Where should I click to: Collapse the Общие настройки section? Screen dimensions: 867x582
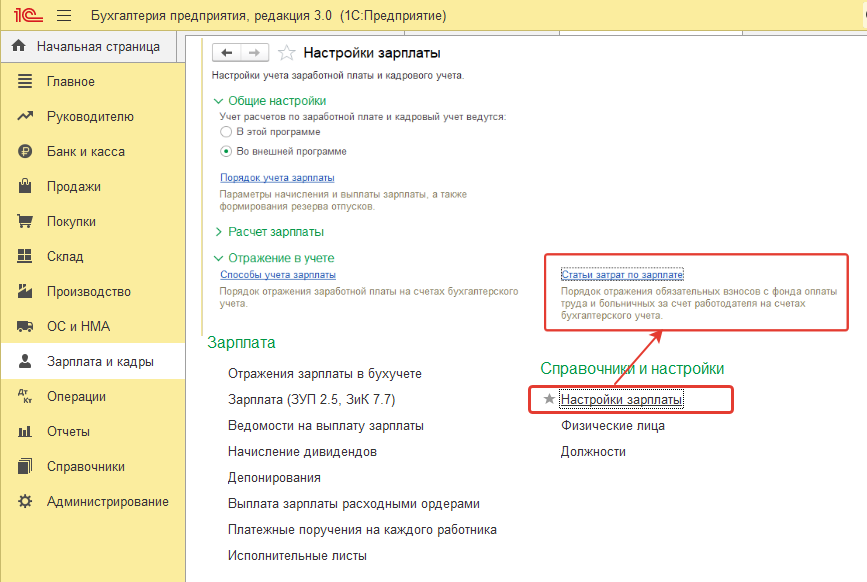[x=218, y=101]
